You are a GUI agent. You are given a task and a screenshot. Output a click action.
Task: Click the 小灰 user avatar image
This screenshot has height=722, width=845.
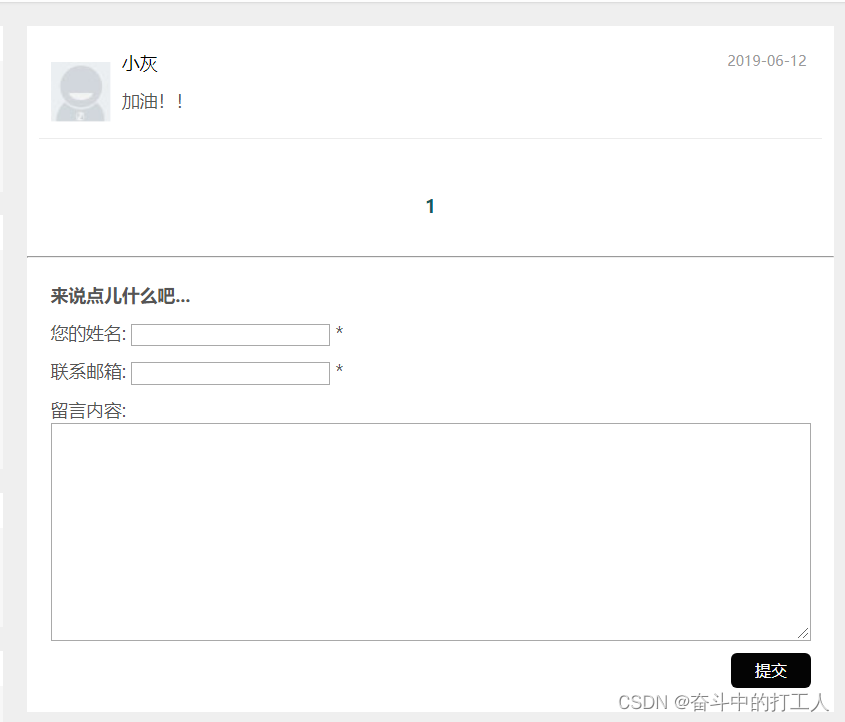click(80, 92)
